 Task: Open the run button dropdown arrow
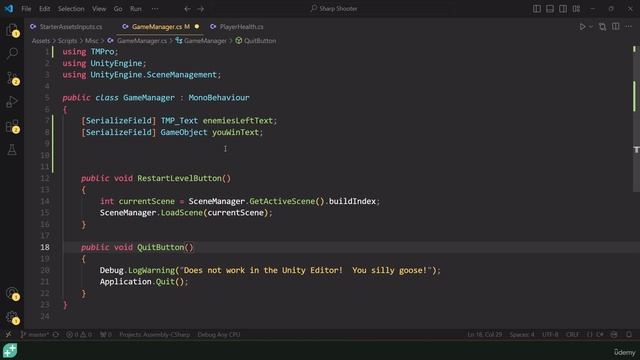tap(591, 27)
